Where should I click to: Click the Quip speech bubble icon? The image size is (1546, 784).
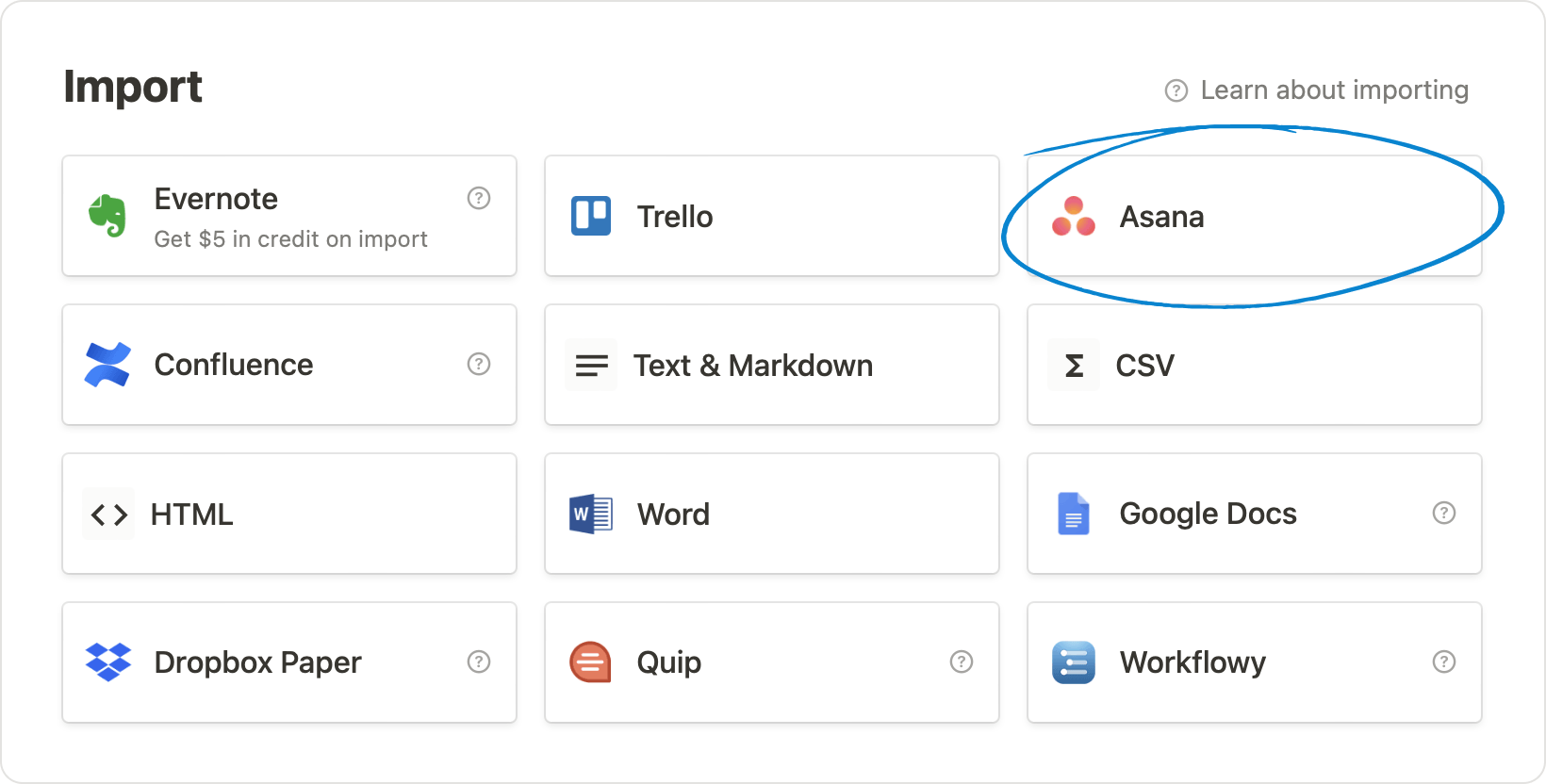(x=591, y=662)
